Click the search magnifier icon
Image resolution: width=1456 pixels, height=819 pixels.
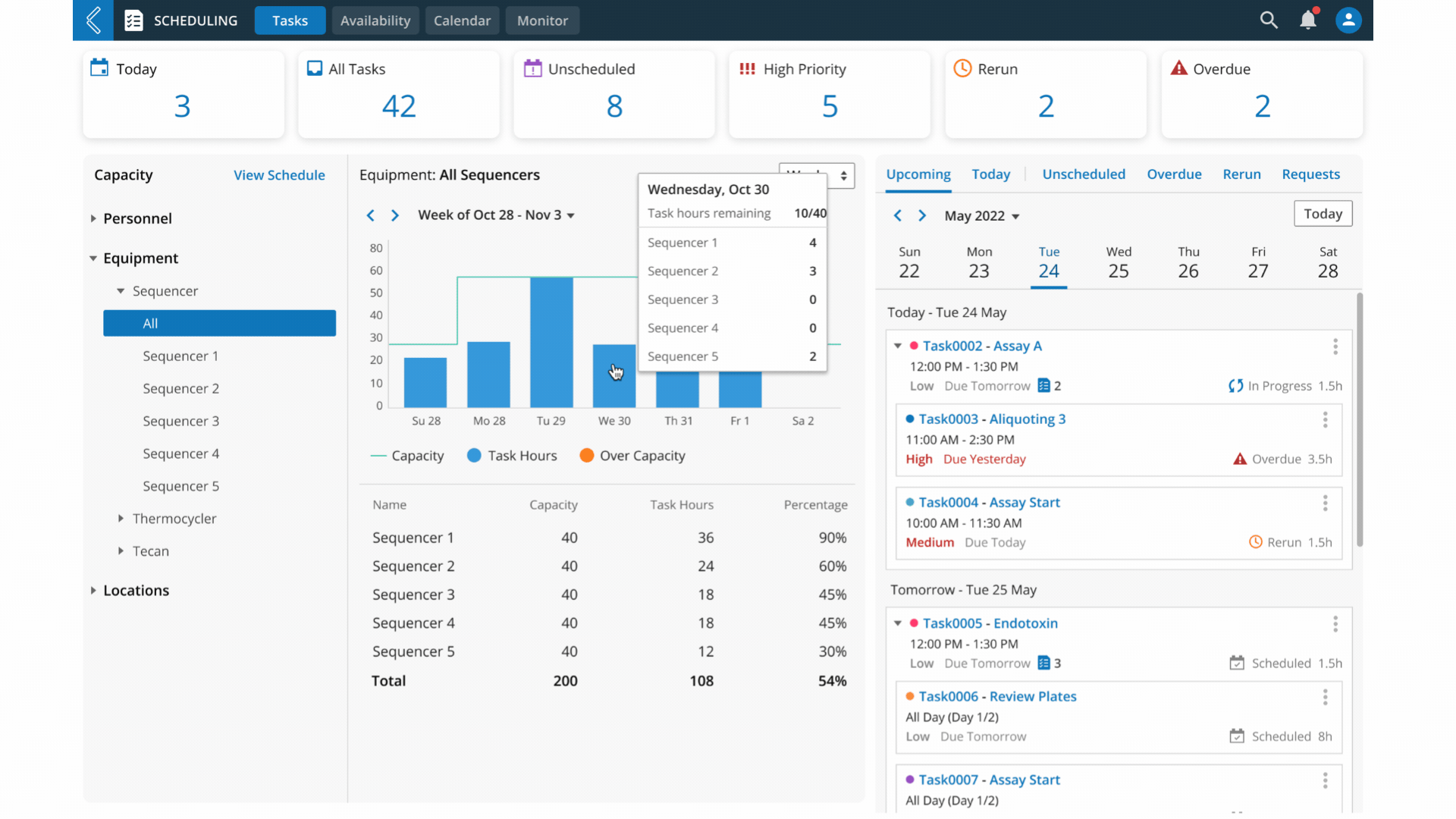[x=1269, y=20]
